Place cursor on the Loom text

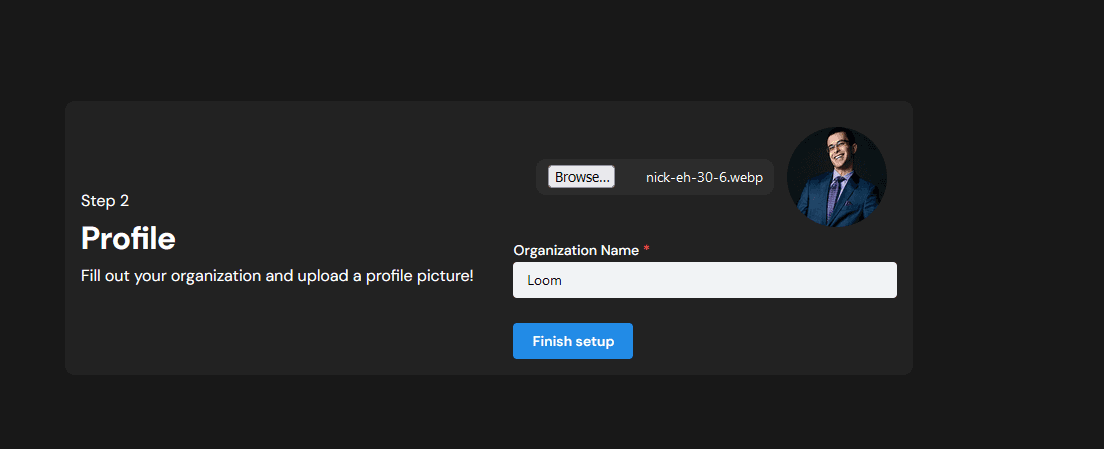[x=545, y=281]
